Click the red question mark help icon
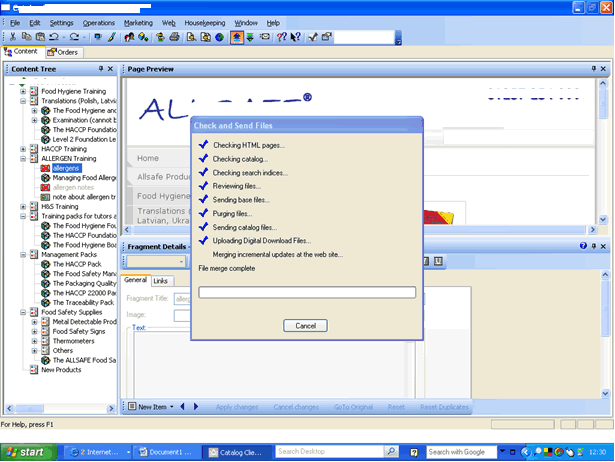 (281, 37)
